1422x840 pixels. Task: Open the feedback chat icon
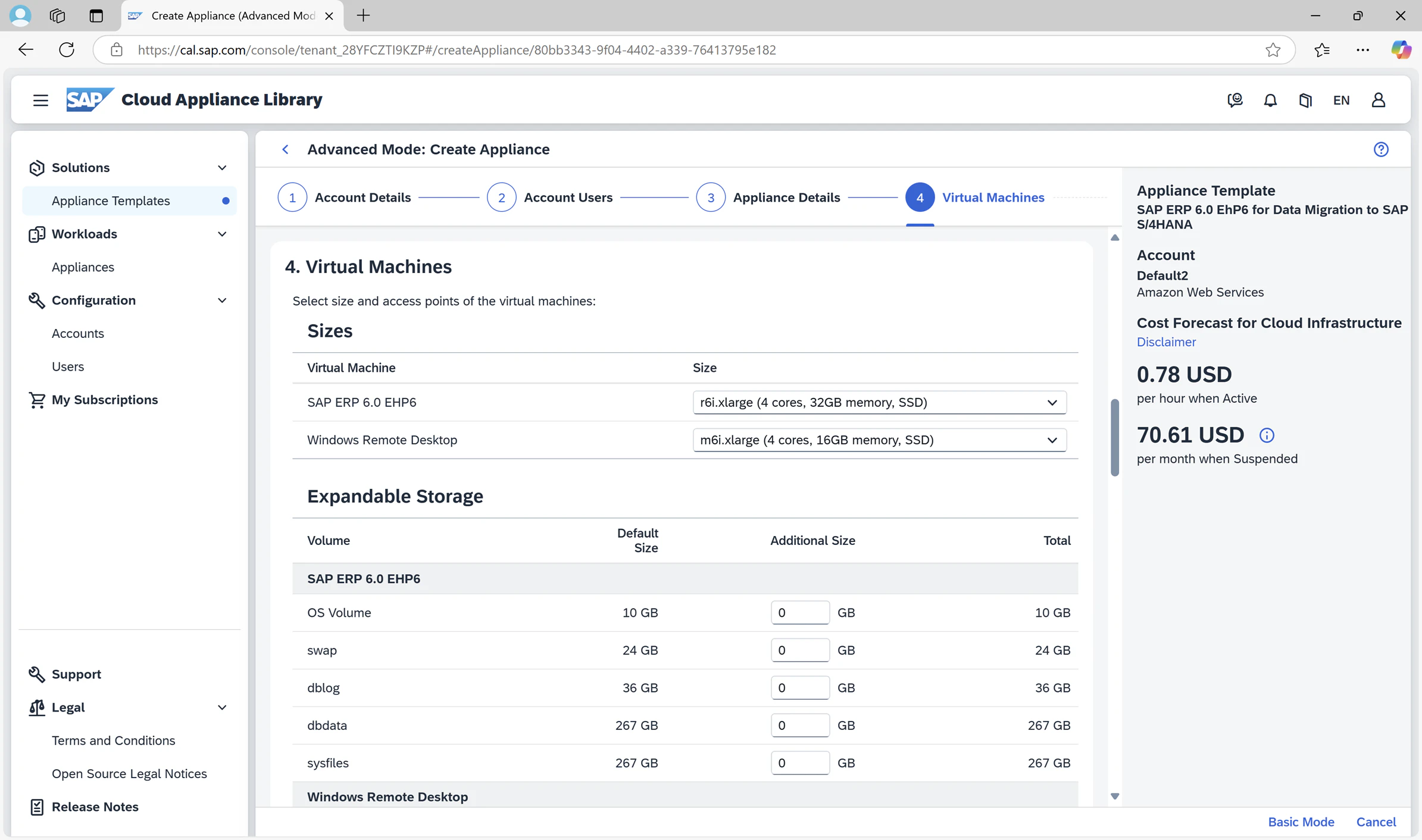pyautogui.click(x=1235, y=100)
